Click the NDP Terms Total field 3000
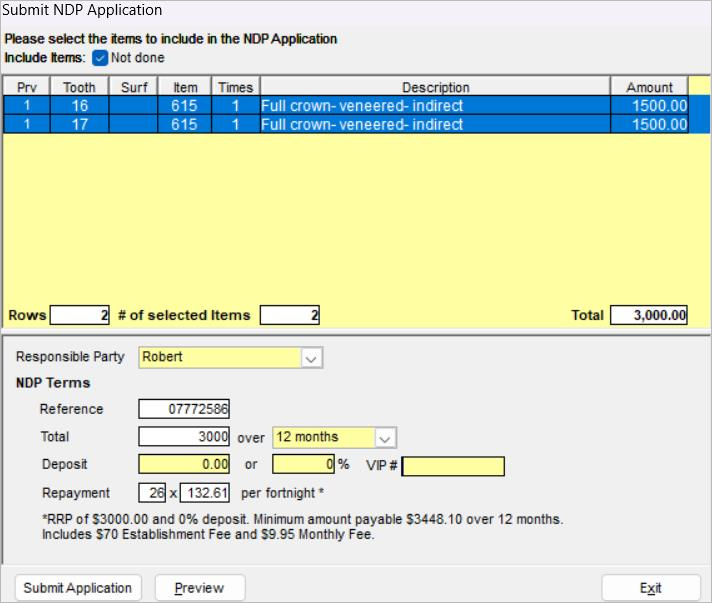The image size is (712, 603). (x=184, y=437)
